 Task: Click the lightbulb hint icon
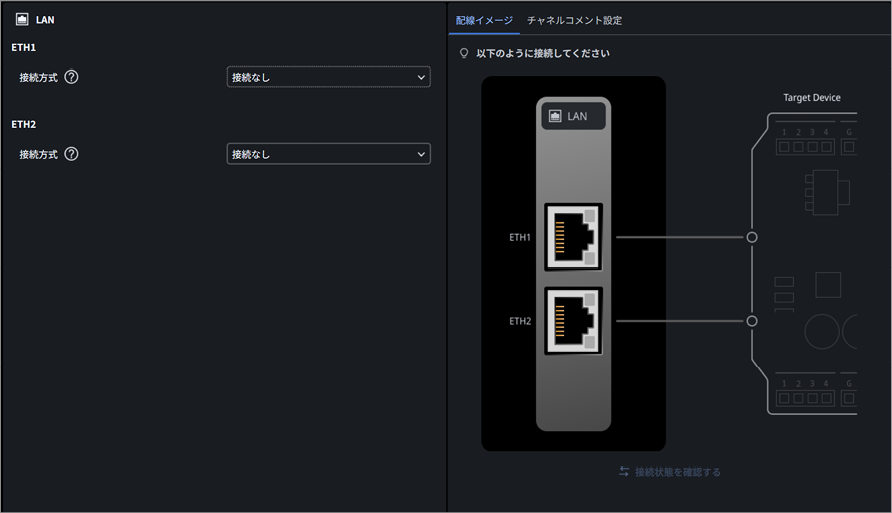(x=464, y=53)
